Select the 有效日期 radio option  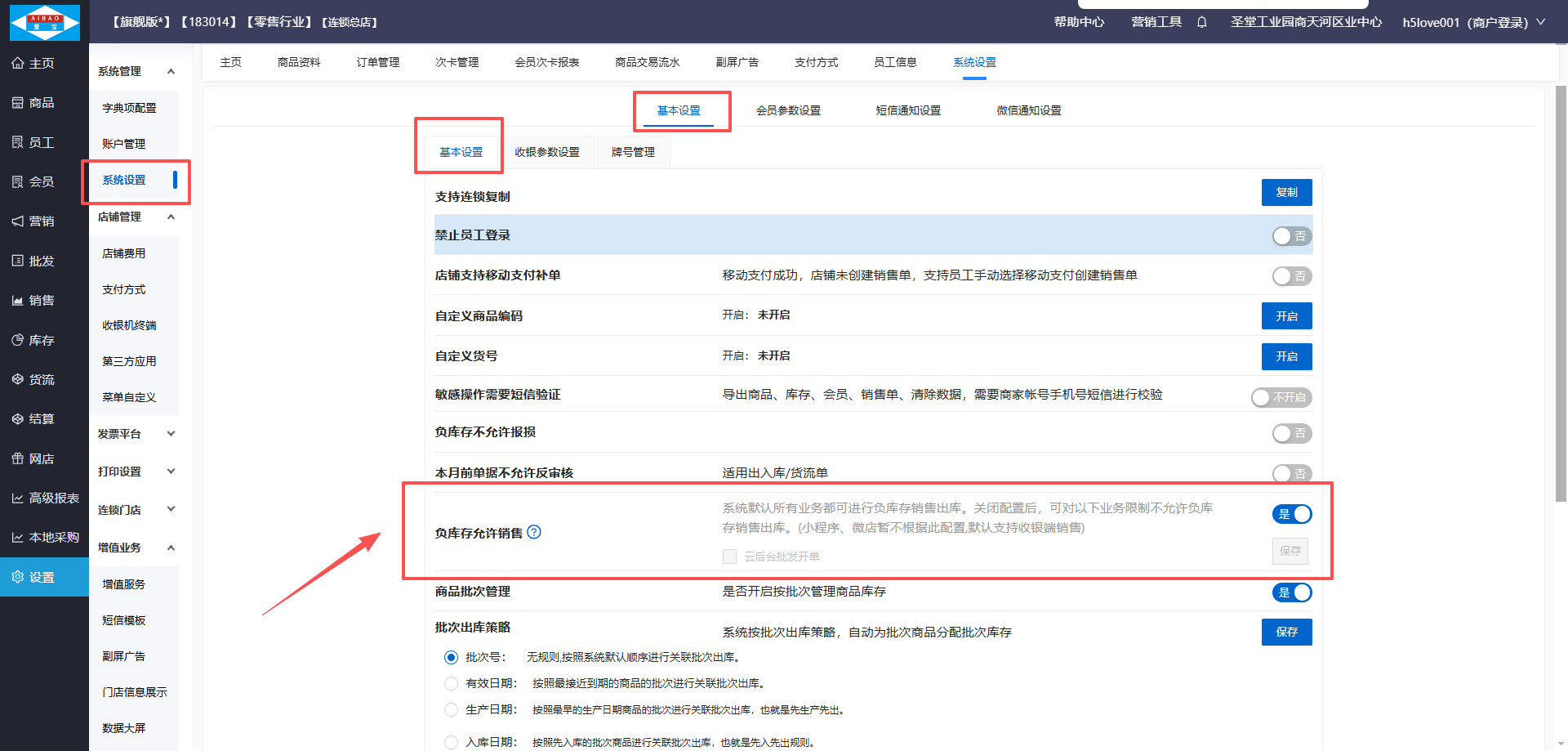[451, 683]
